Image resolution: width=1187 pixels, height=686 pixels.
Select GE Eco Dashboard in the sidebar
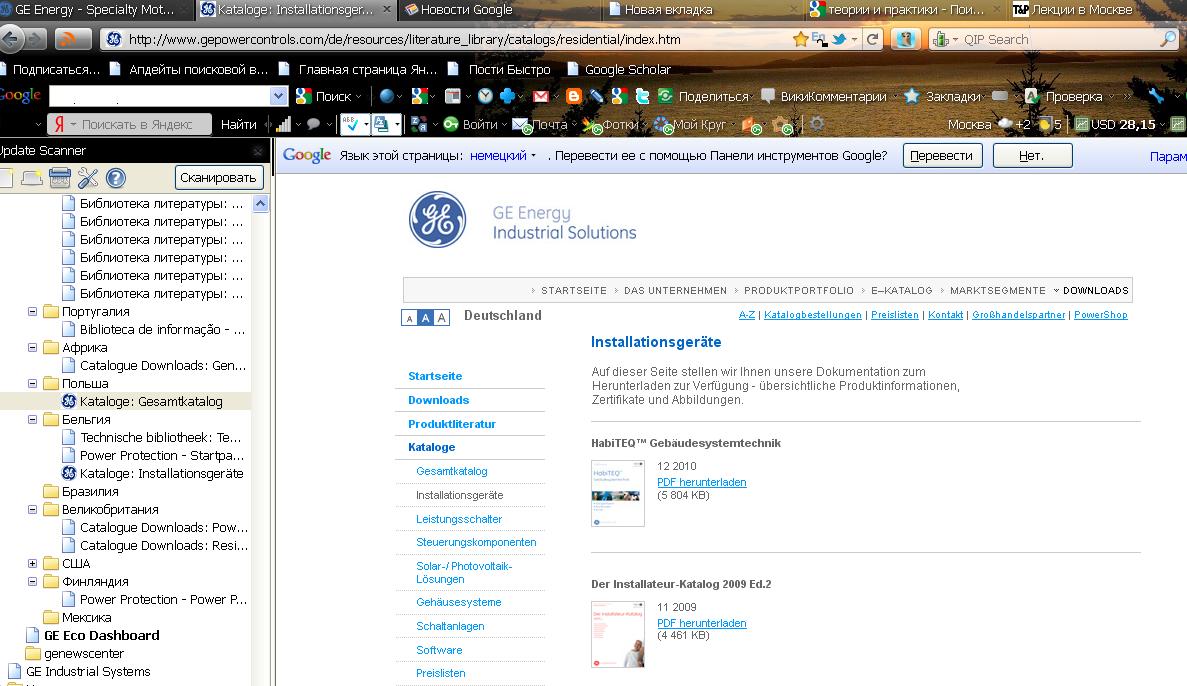tap(101, 635)
